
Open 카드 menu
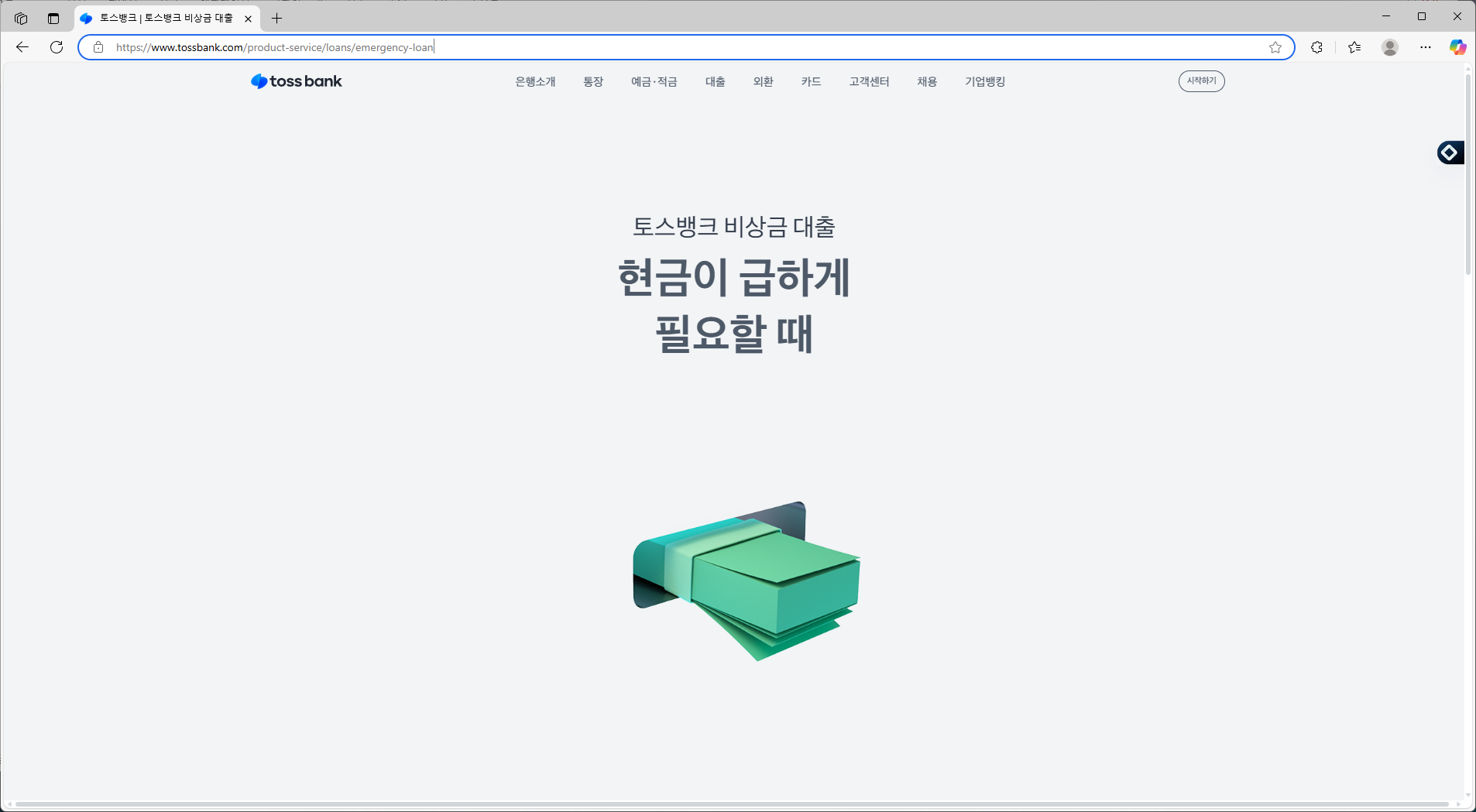(811, 81)
